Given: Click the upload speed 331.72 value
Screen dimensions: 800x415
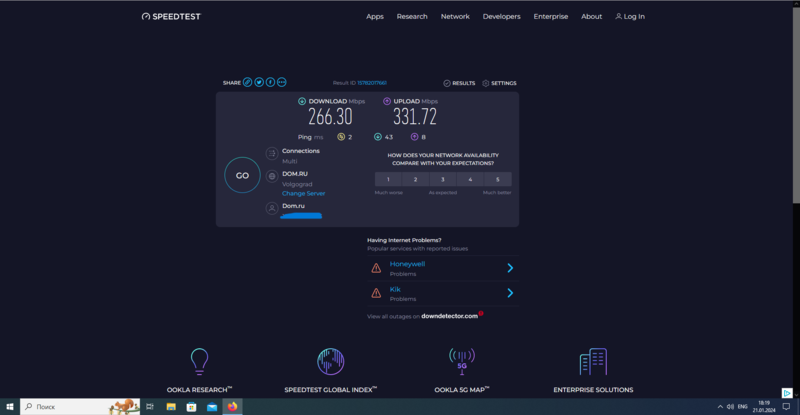Looking at the screenshot, I should [x=415, y=117].
